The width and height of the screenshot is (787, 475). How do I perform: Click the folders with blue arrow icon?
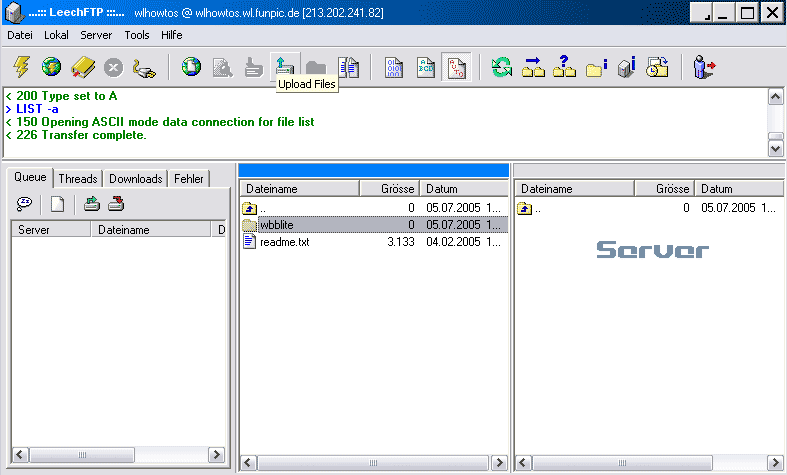pyautogui.click(x=533, y=67)
